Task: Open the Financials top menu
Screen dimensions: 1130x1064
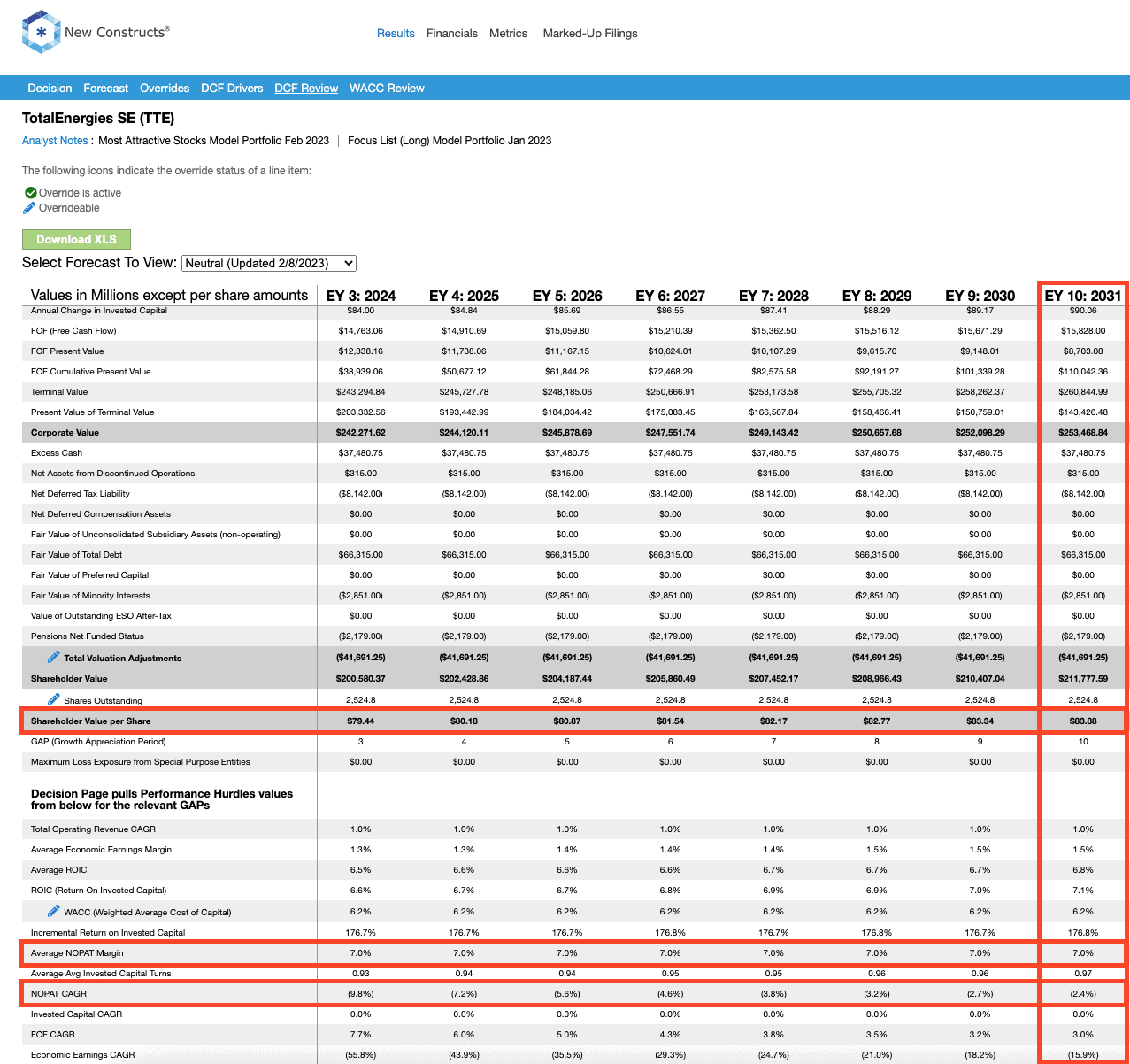Action: 452,34
